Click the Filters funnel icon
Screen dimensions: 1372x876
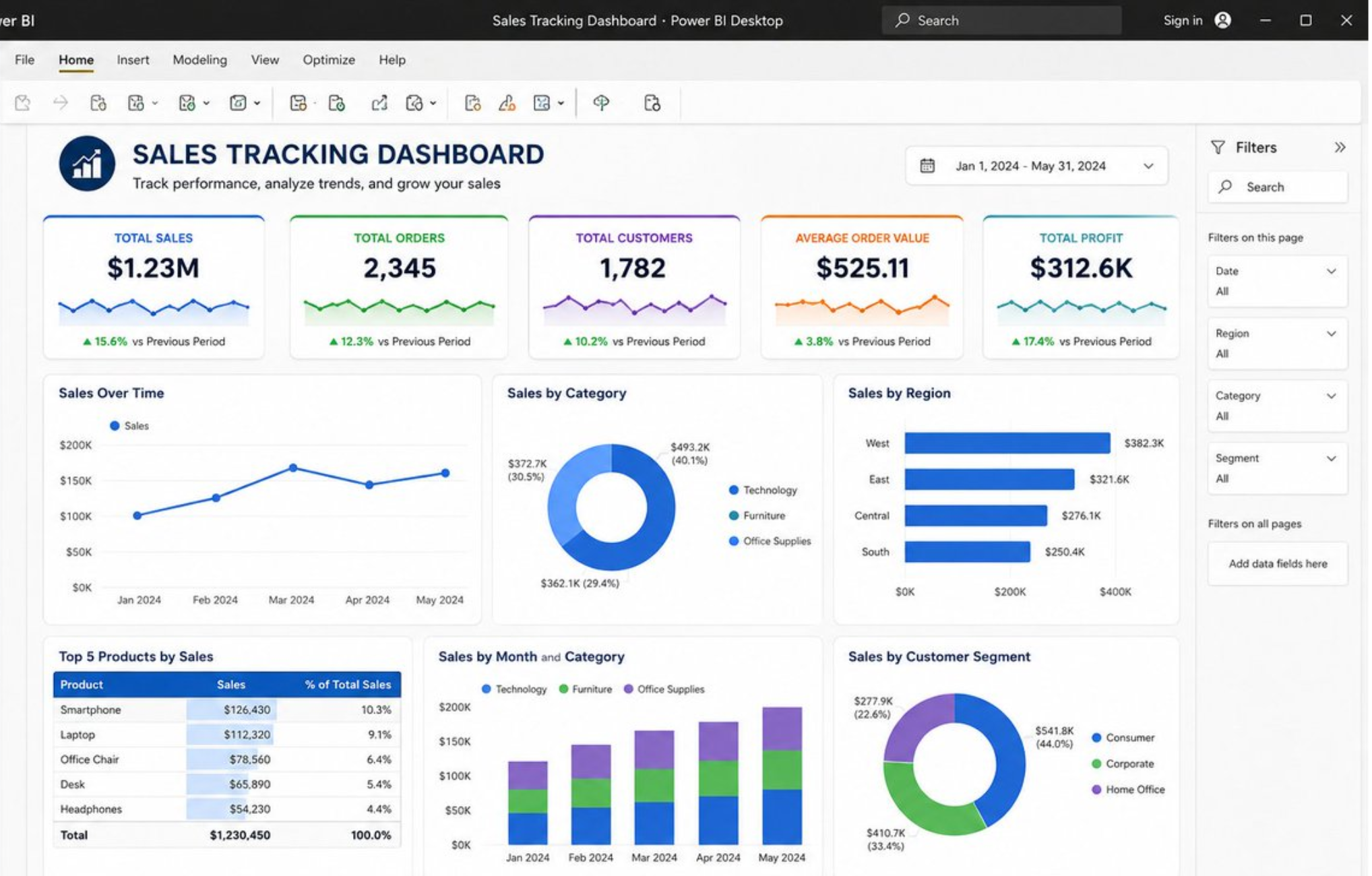click(x=1218, y=147)
